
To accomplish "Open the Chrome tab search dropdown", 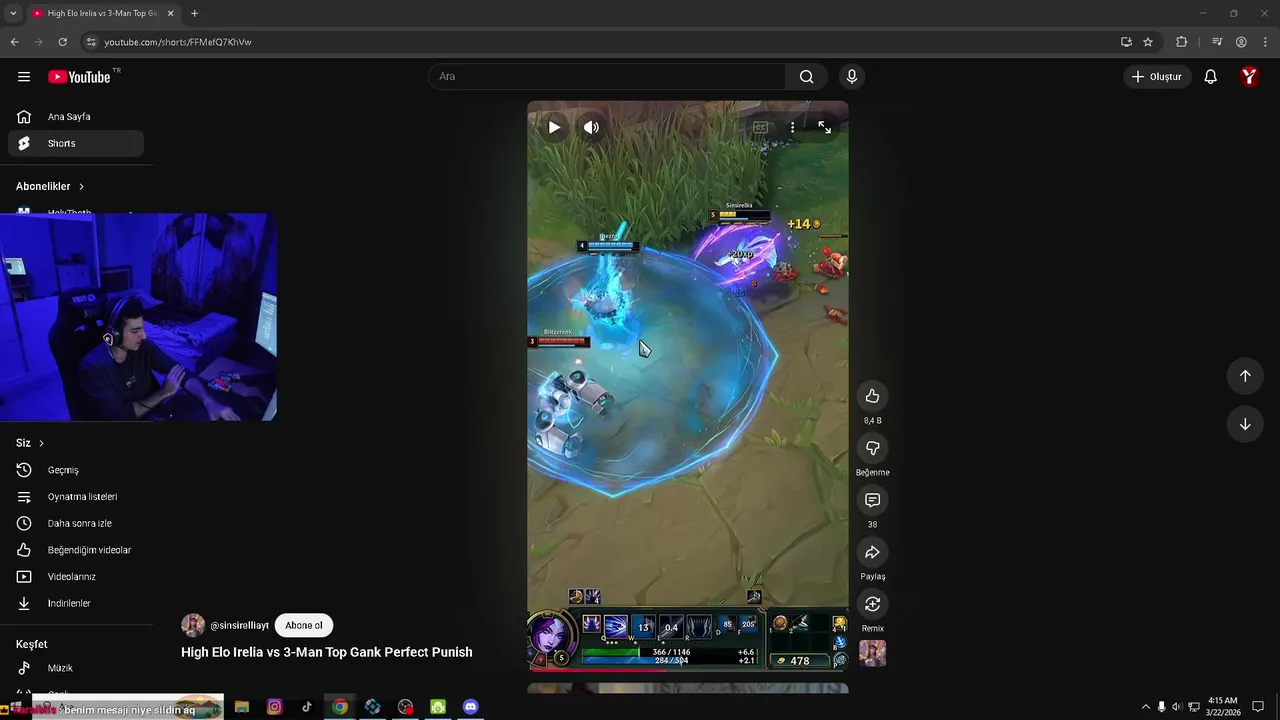I will click(x=12, y=13).
